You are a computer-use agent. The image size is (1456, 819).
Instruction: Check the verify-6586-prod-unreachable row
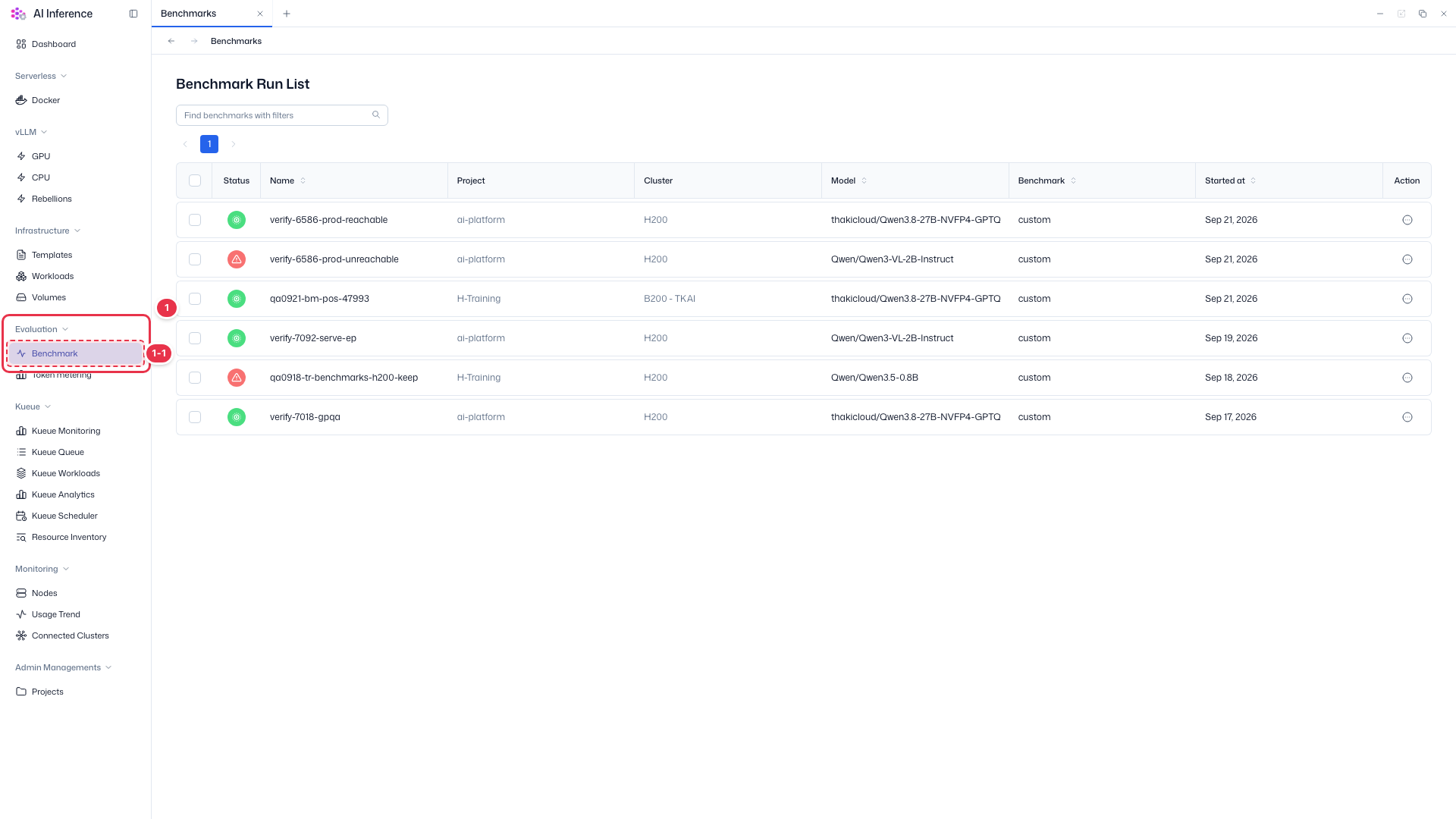(195, 259)
